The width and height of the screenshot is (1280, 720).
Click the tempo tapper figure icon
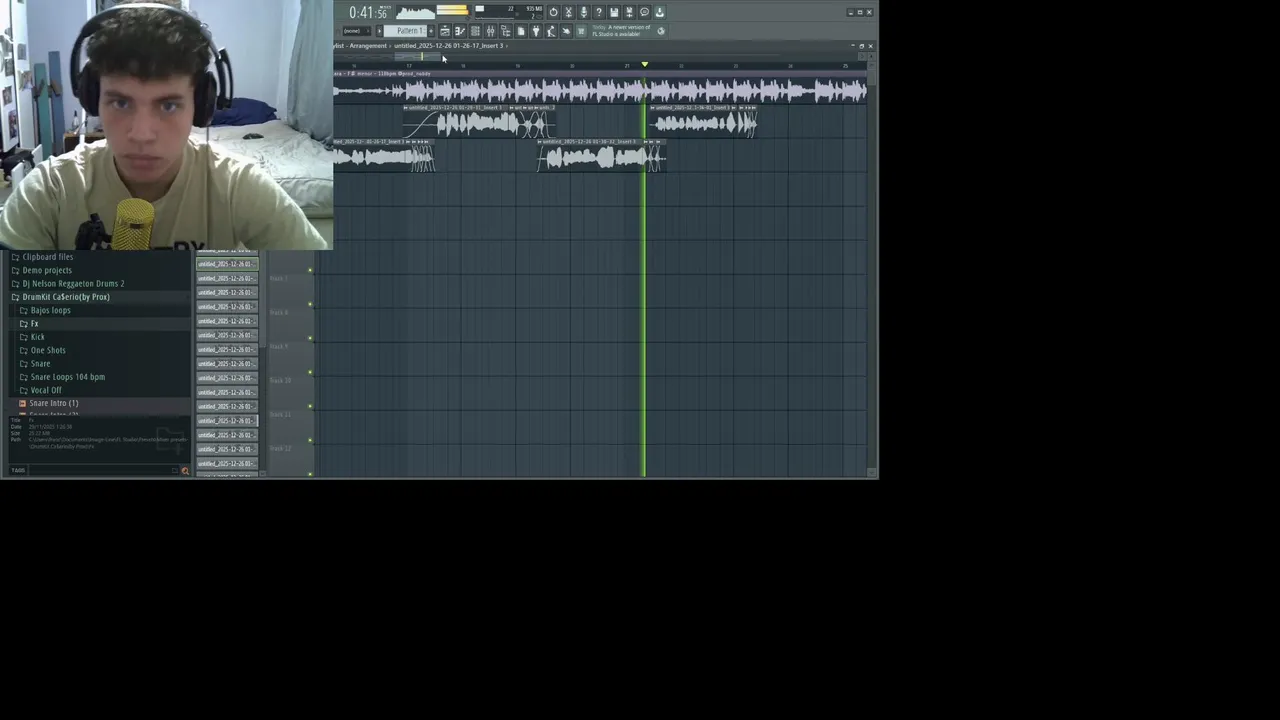[x=551, y=31]
